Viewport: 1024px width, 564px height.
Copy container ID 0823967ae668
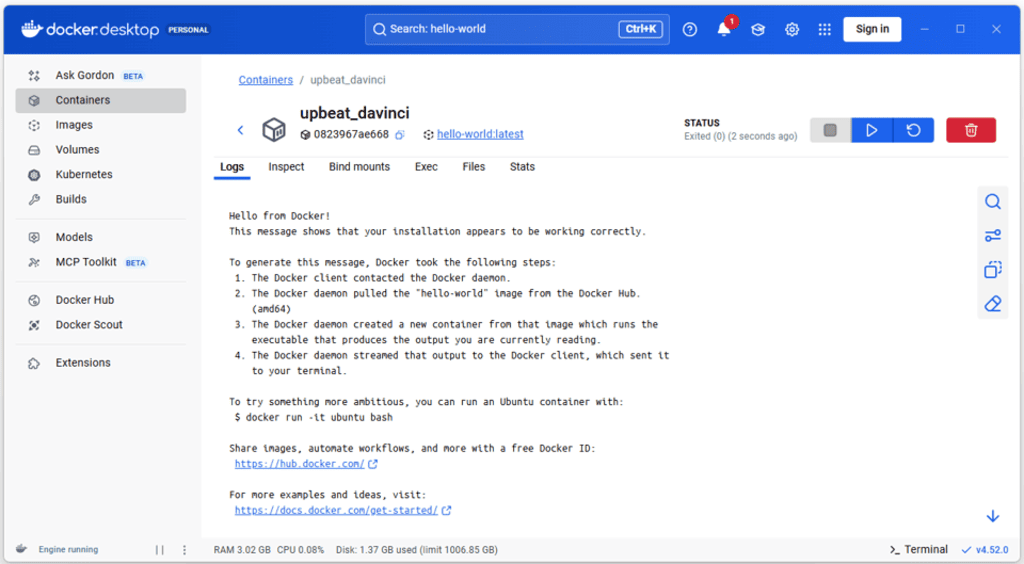400,134
